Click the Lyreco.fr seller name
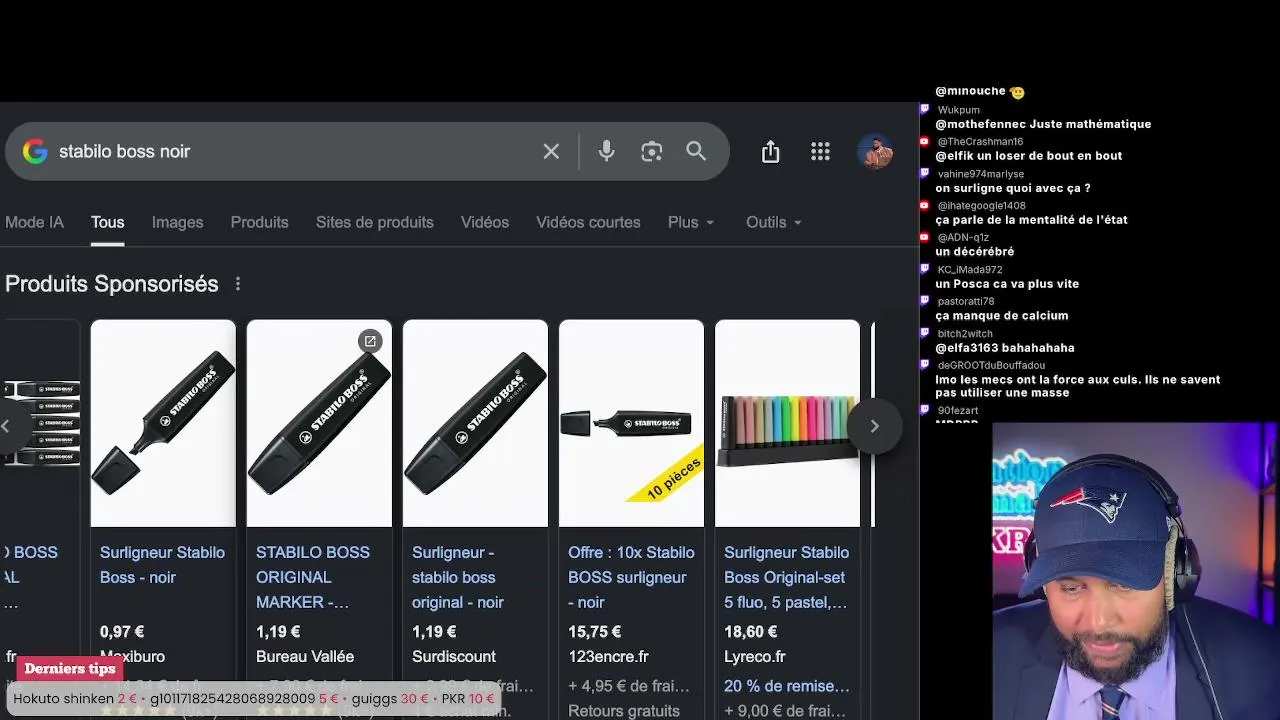Screen dimensions: 1280x720 pos(755,657)
